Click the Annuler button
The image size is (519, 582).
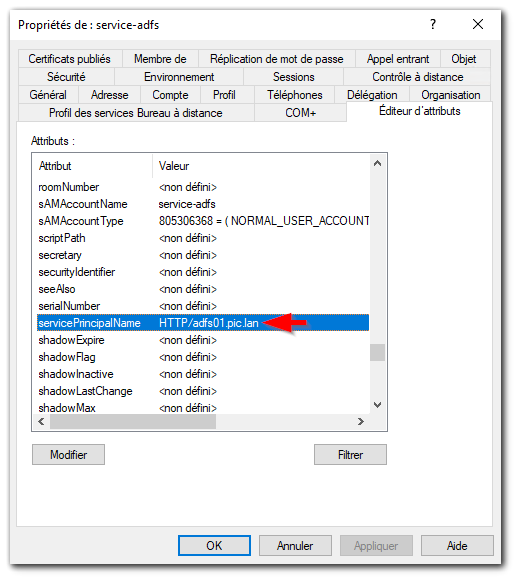tap(295, 546)
